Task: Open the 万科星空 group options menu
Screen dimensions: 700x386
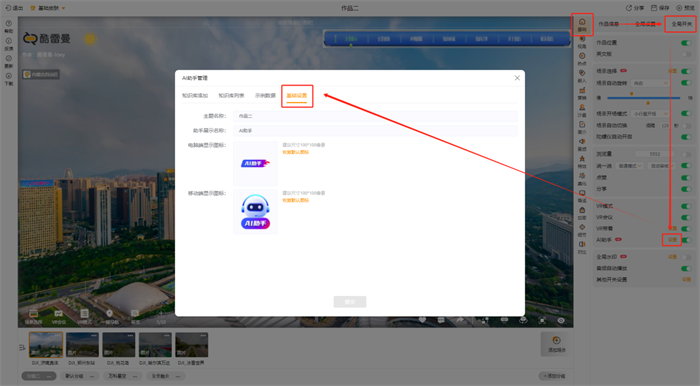Action: coord(134,376)
